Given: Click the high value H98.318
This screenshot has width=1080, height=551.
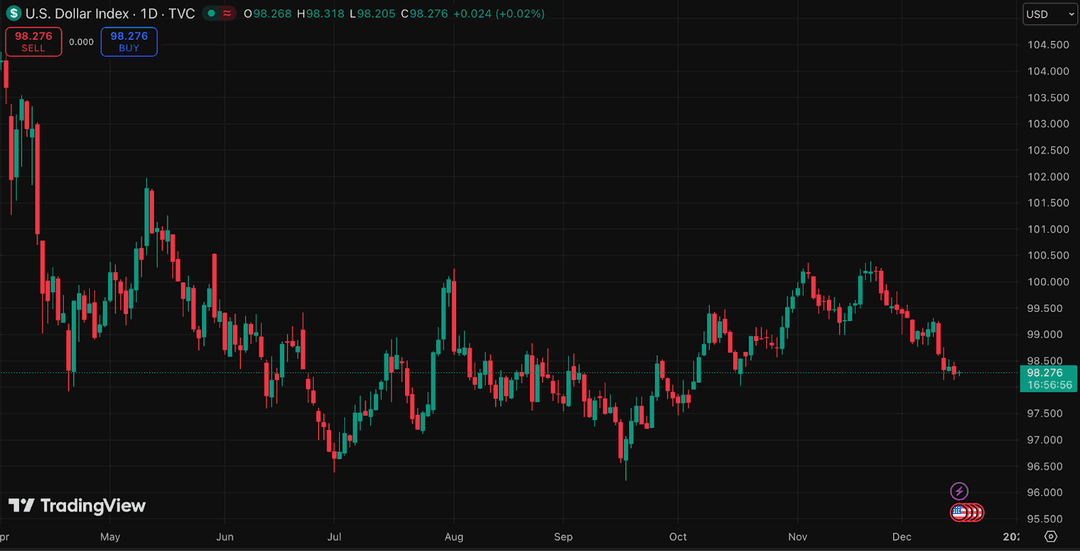Looking at the screenshot, I should [320, 14].
